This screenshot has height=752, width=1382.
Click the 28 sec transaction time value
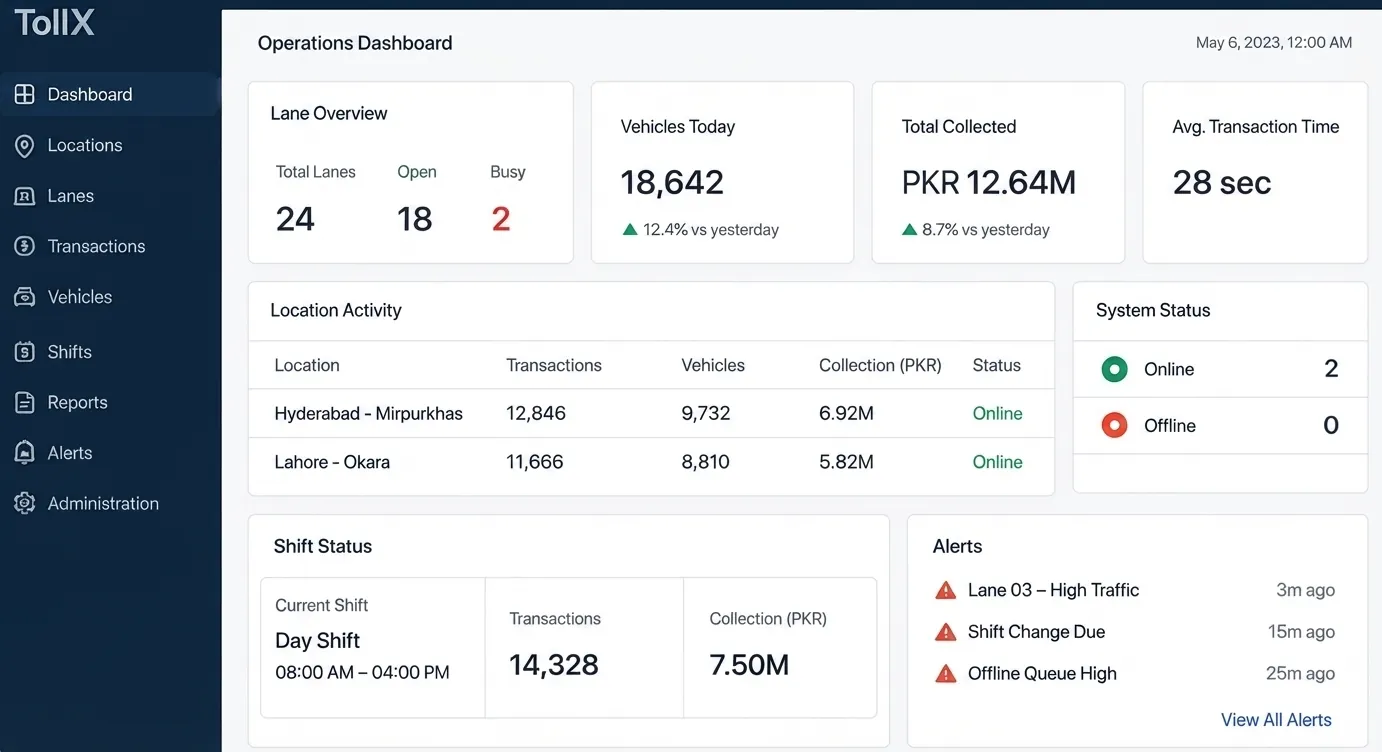pos(1222,182)
